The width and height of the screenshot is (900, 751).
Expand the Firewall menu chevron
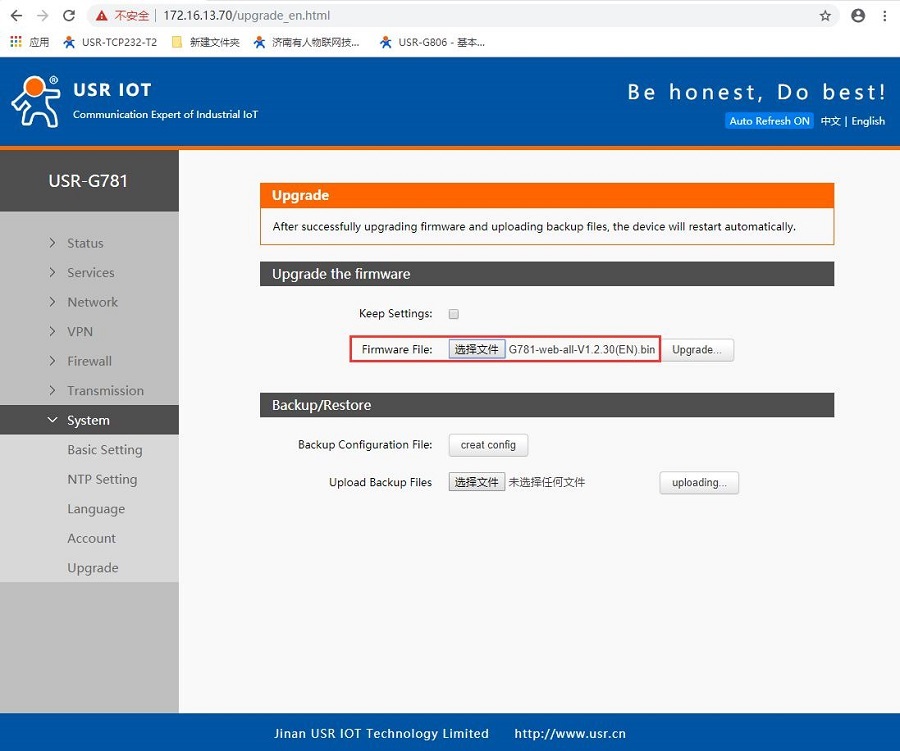(x=52, y=361)
